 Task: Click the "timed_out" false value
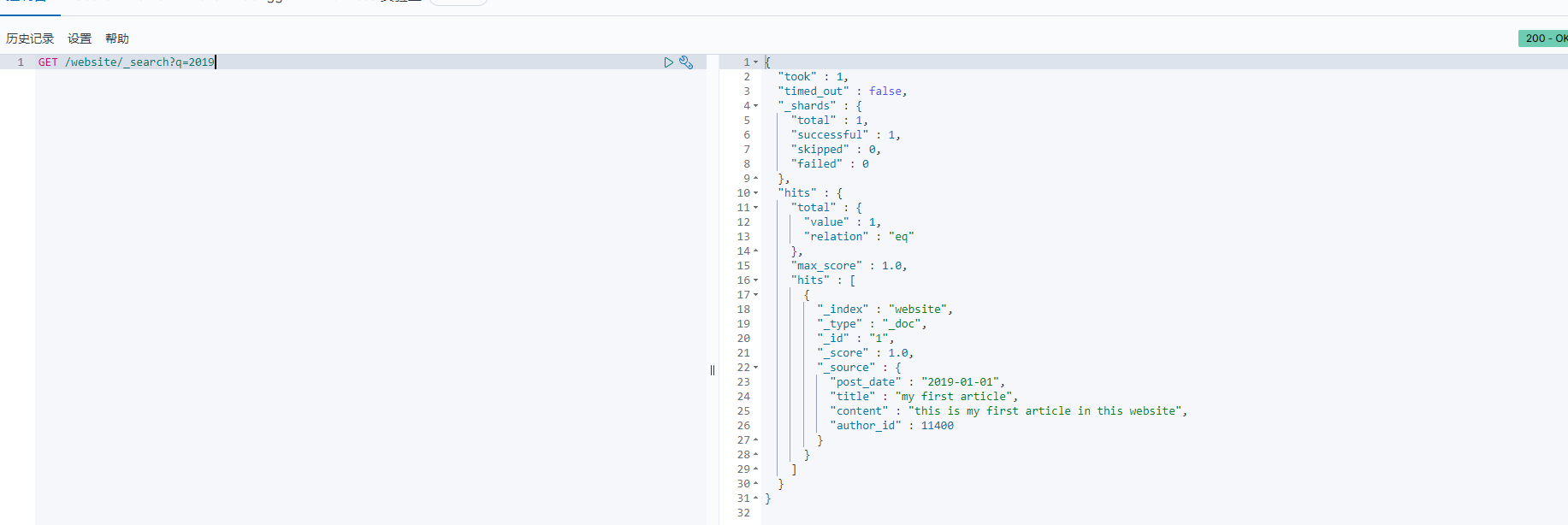pyautogui.click(x=885, y=91)
